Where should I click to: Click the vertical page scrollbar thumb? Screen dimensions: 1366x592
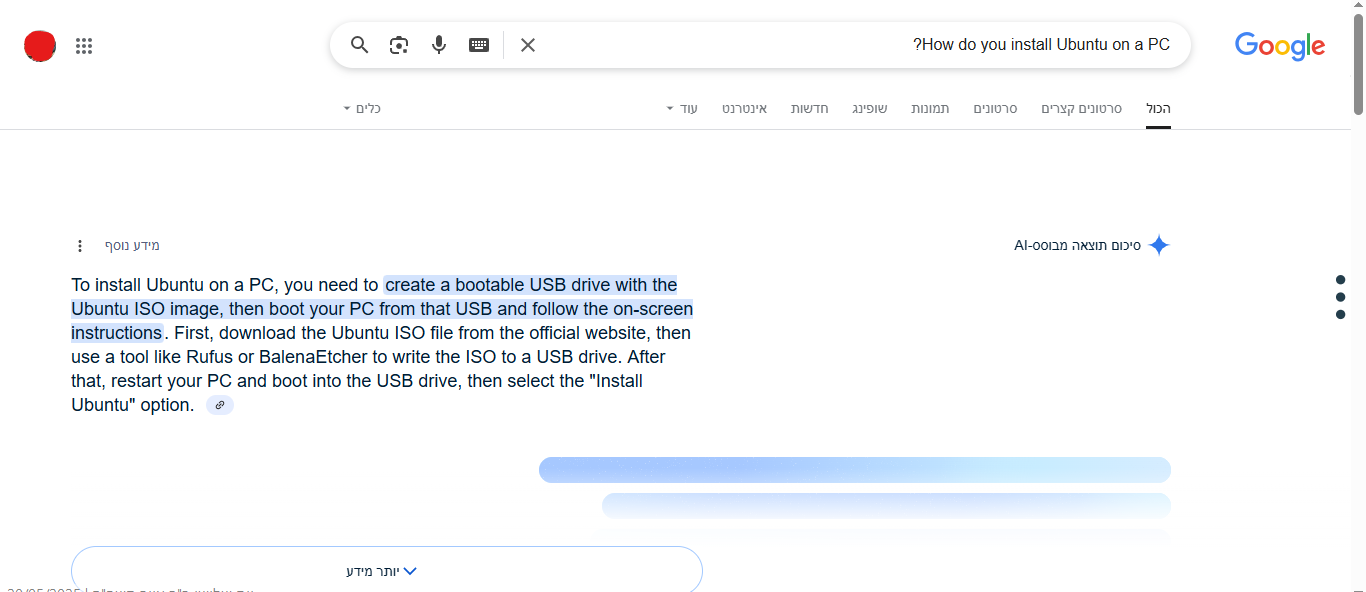(1359, 65)
